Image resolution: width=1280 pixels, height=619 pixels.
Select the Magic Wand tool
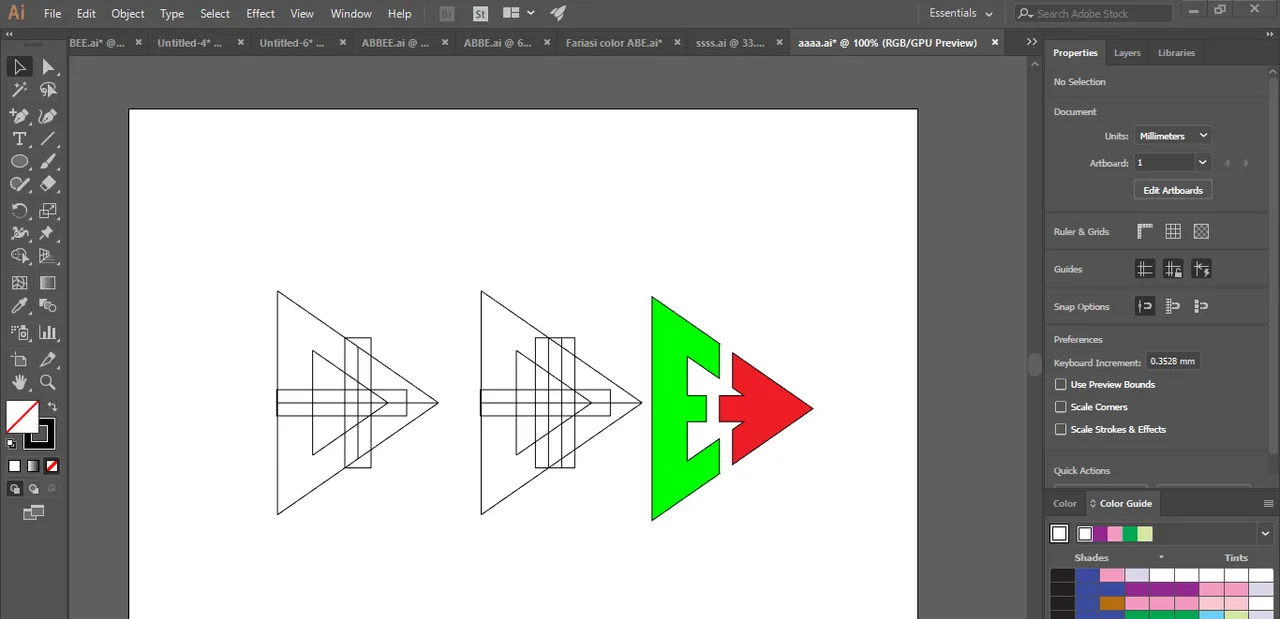[x=19, y=91]
